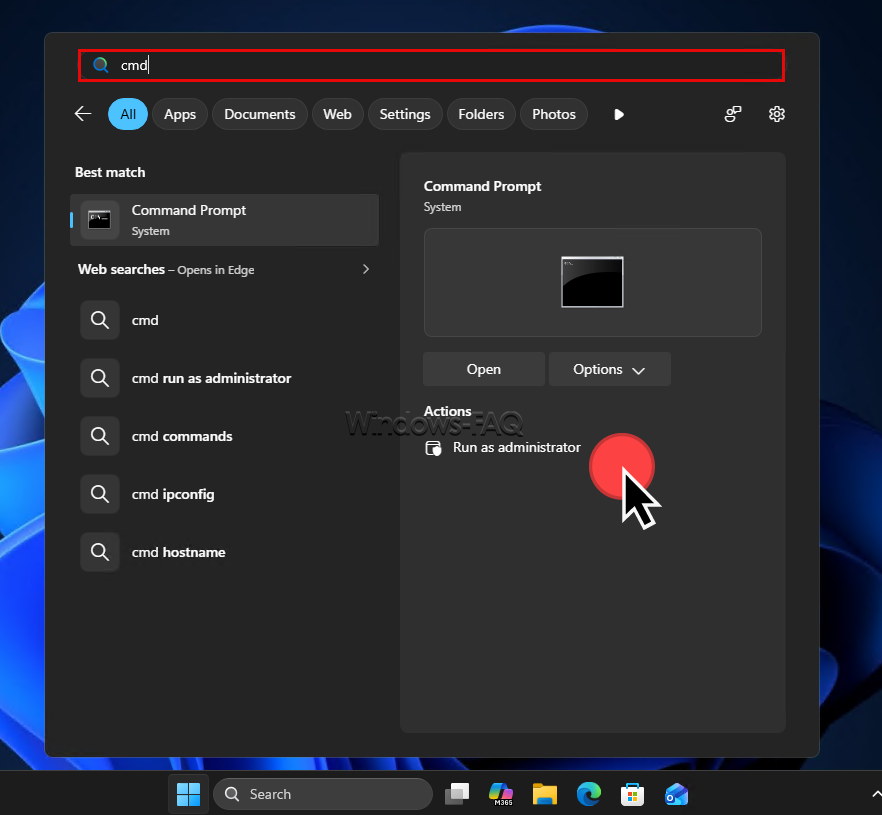Open the account search options icon
This screenshot has height=815, width=882.
(x=732, y=114)
